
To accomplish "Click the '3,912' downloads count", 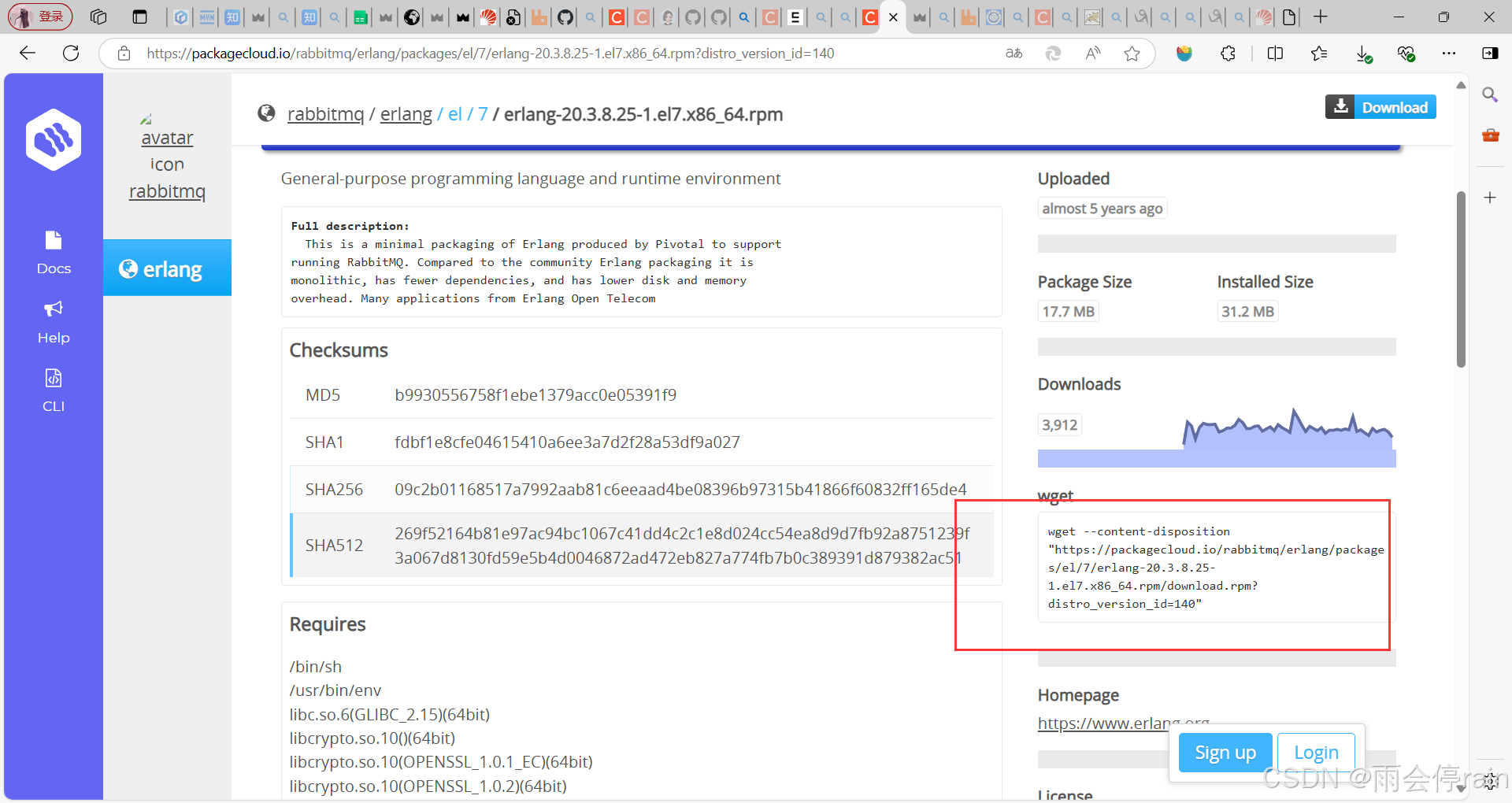I will tap(1059, 425).
